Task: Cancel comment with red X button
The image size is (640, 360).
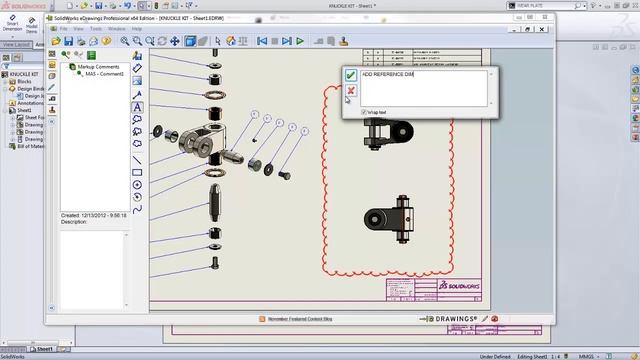Action: (351, 91)
